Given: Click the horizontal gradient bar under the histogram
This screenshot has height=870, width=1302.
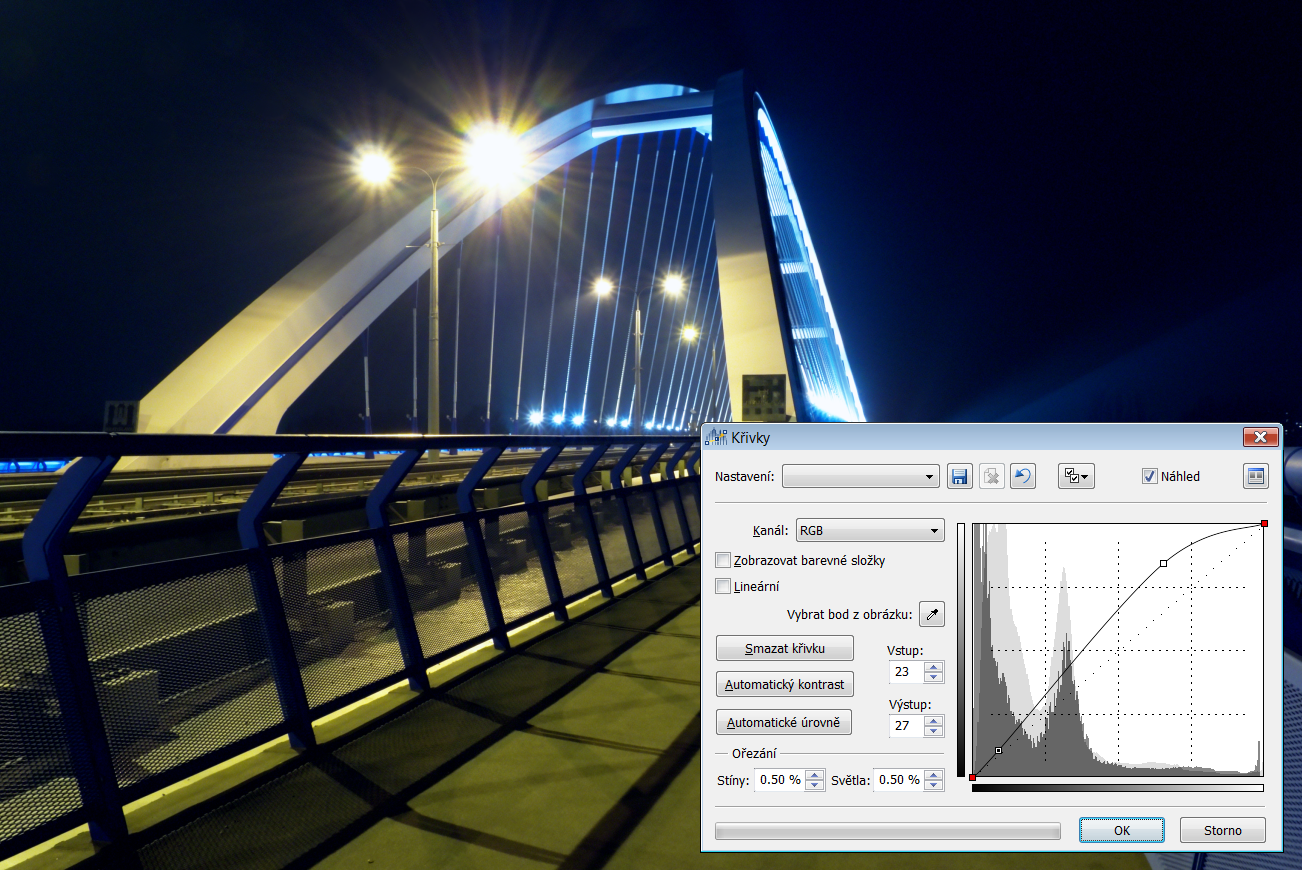Looking at the screenshot, I should click(x=1117, y=788).
